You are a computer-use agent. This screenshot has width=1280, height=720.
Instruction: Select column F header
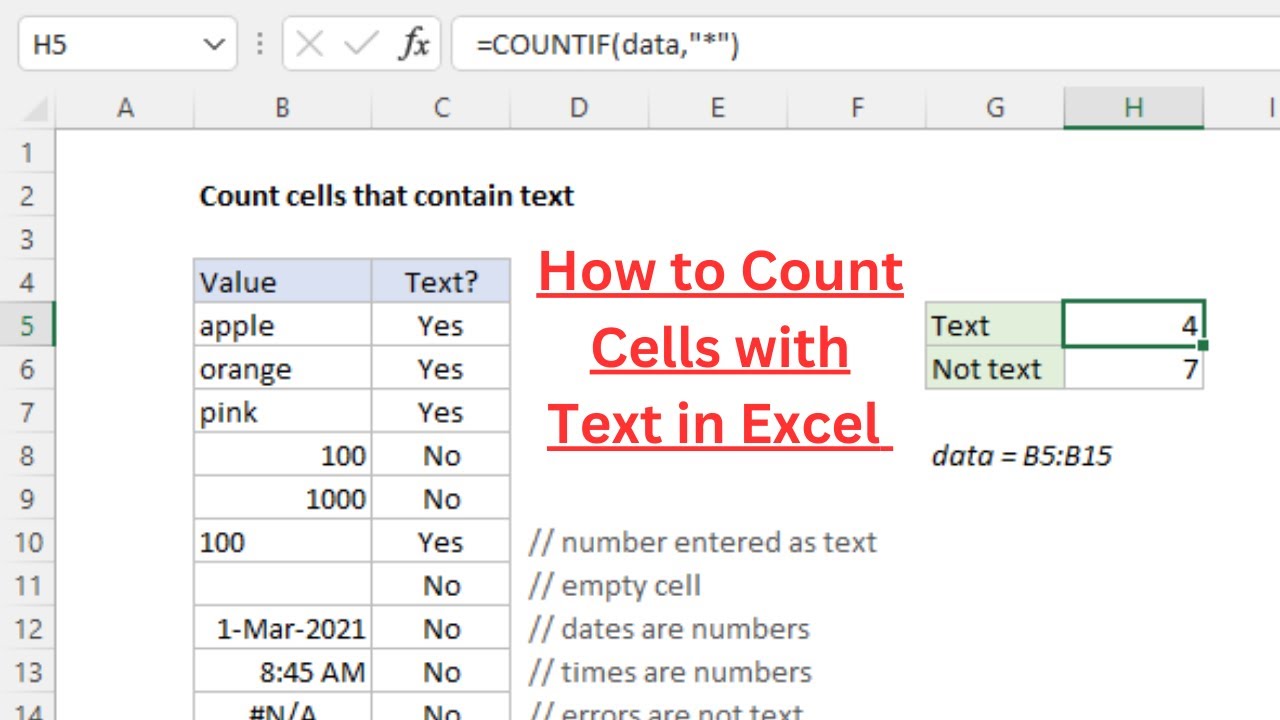856,108
